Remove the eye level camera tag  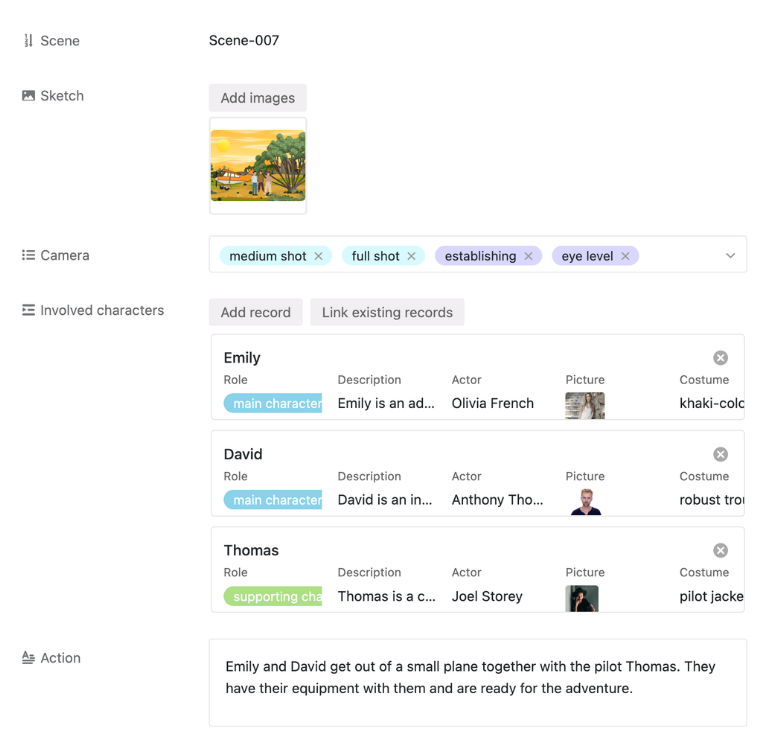pyautogui.click(x=625, y=256)
